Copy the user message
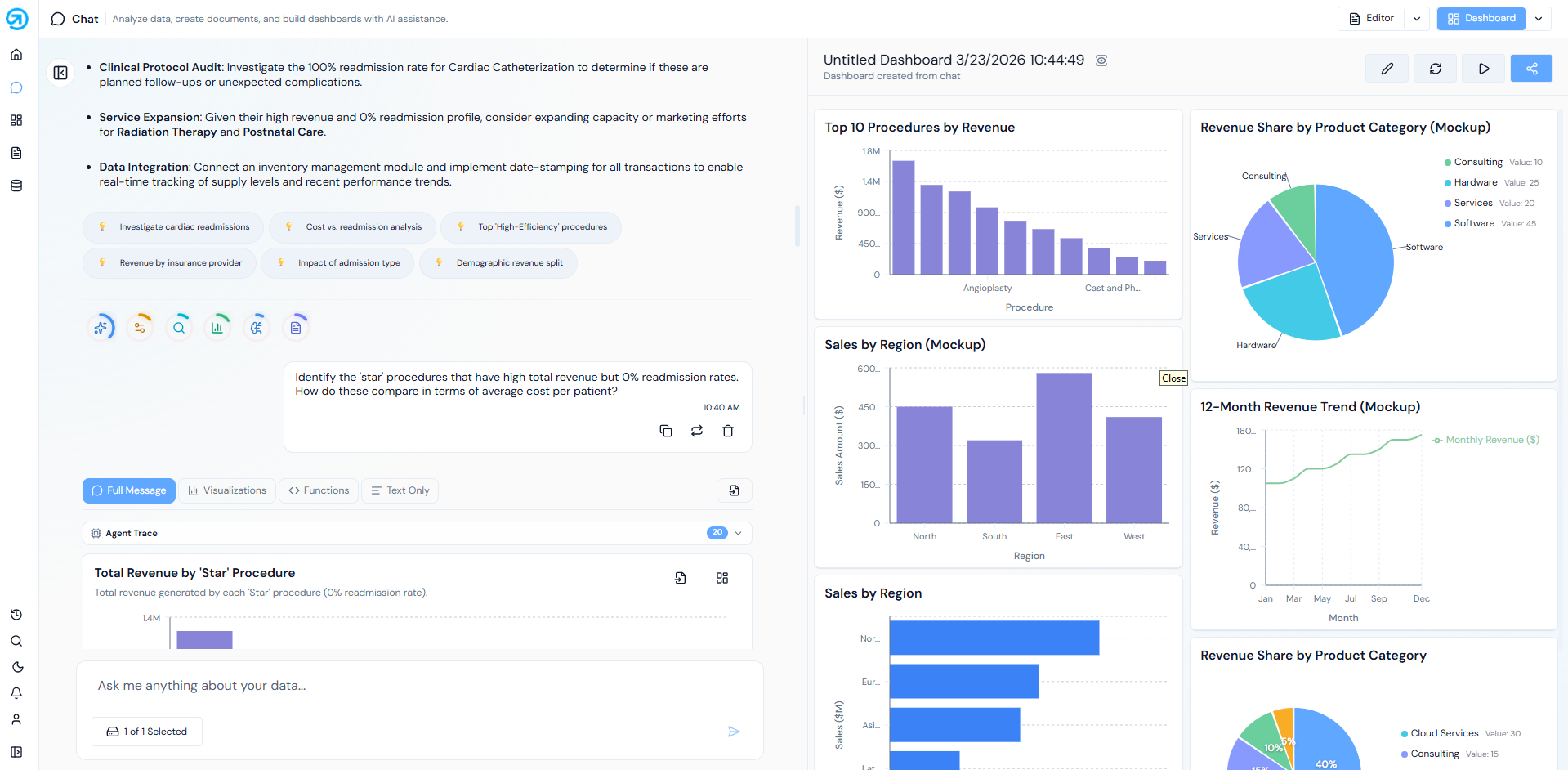This screenshot has width=1568, height=770. pos(666,431)
